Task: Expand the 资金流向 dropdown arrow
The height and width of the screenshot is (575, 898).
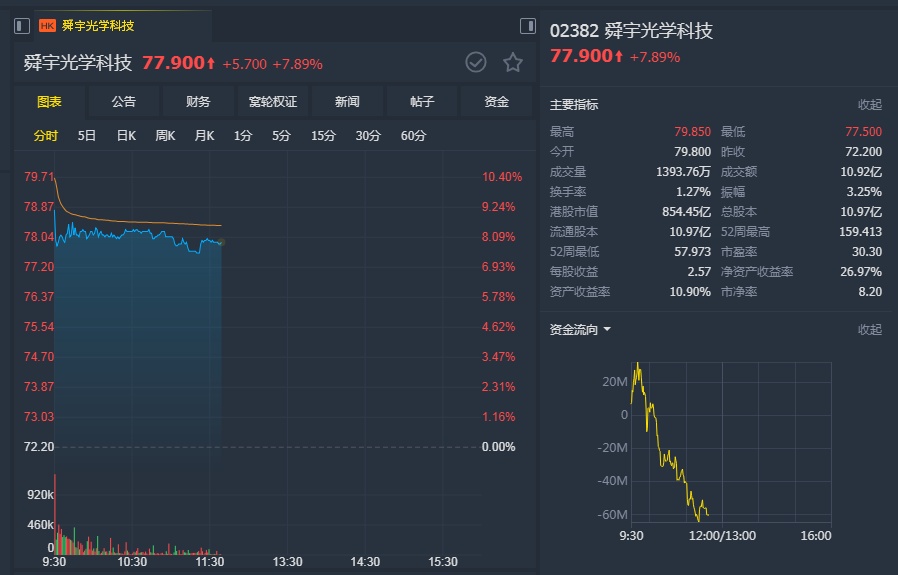Action: click(607, 330)
